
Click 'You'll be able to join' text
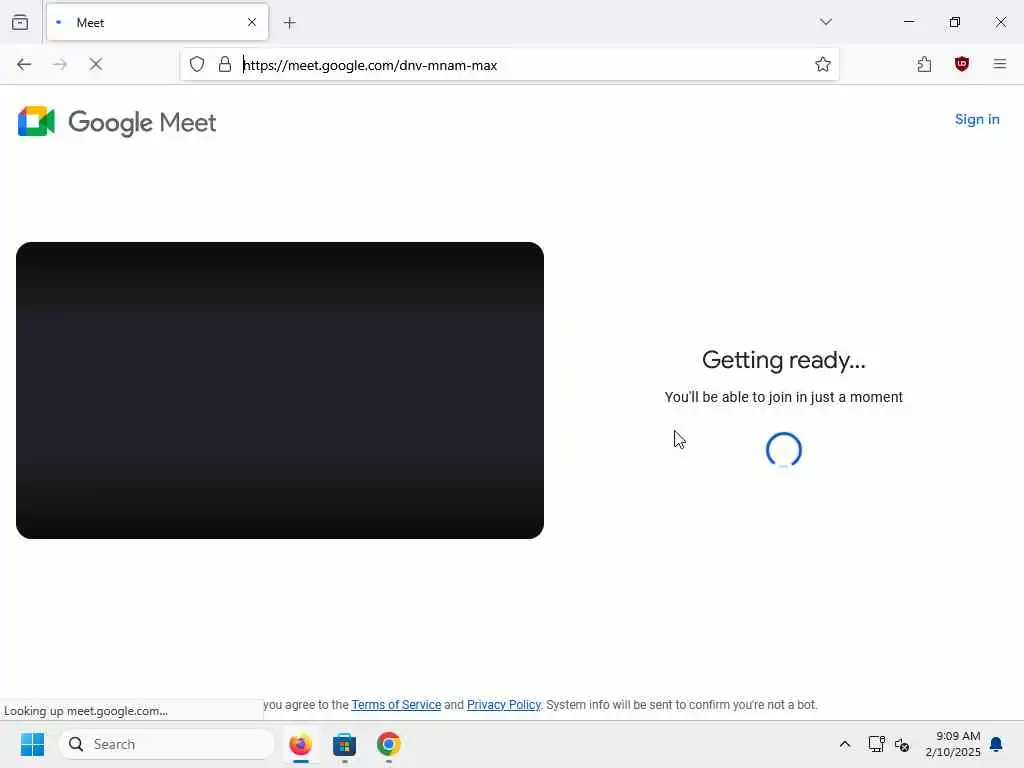tap(784, 397)
